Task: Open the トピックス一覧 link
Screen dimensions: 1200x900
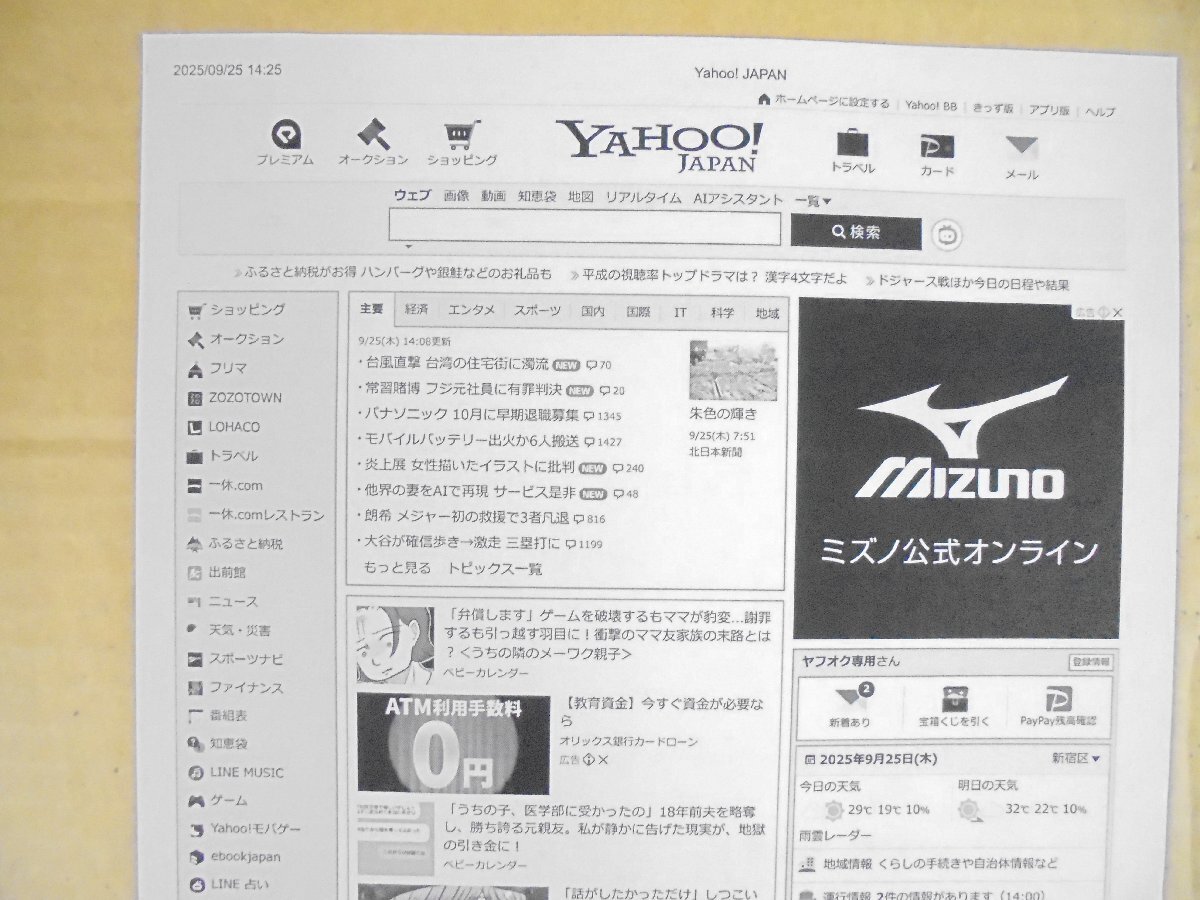Action: click(494, 569)
